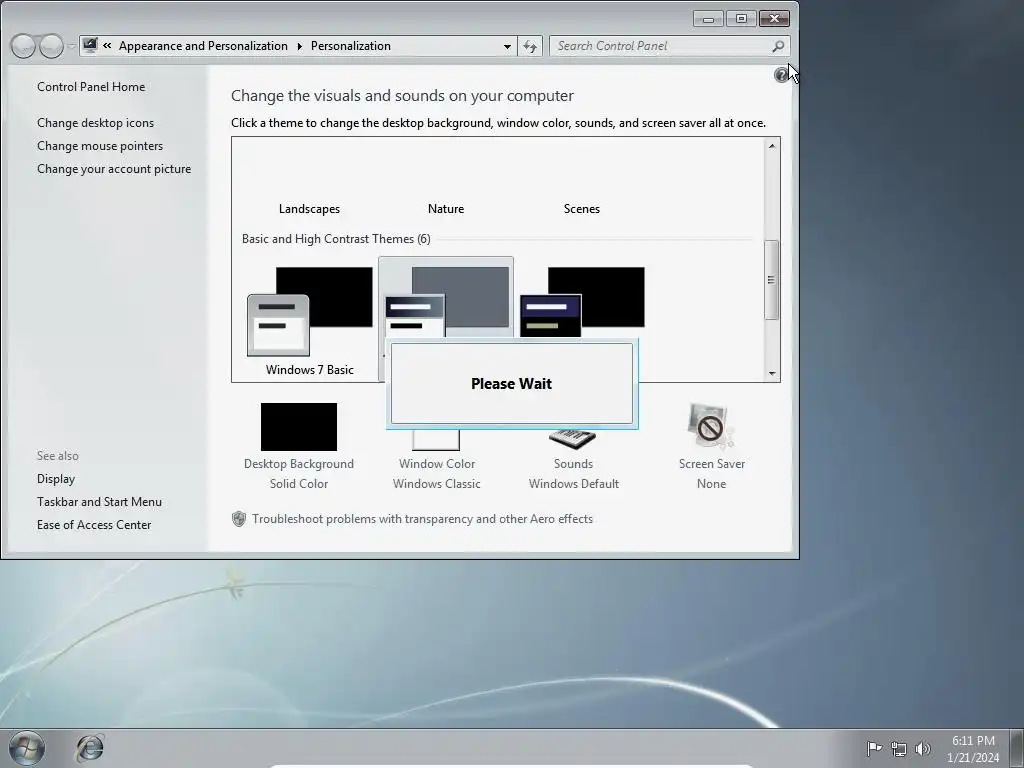Click the Screen Saver icon
This screenshot has width=1024, height=768.
point(711,426)
